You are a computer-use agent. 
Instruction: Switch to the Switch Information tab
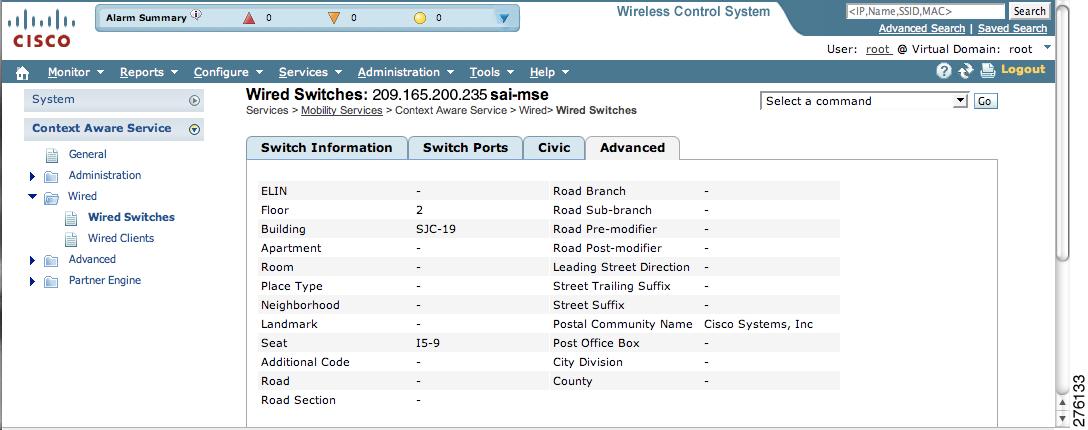click(327, 148)
